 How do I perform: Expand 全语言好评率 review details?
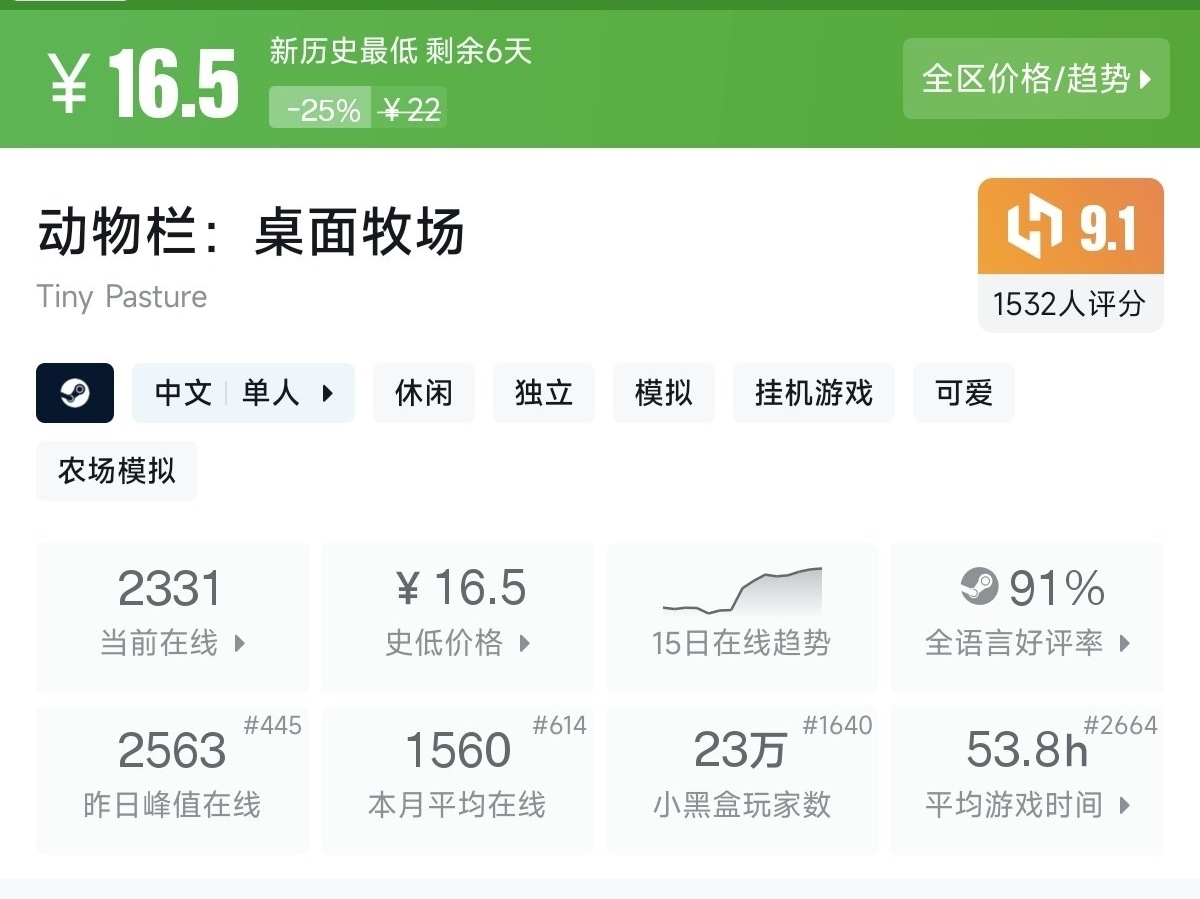click(1027, 617)
